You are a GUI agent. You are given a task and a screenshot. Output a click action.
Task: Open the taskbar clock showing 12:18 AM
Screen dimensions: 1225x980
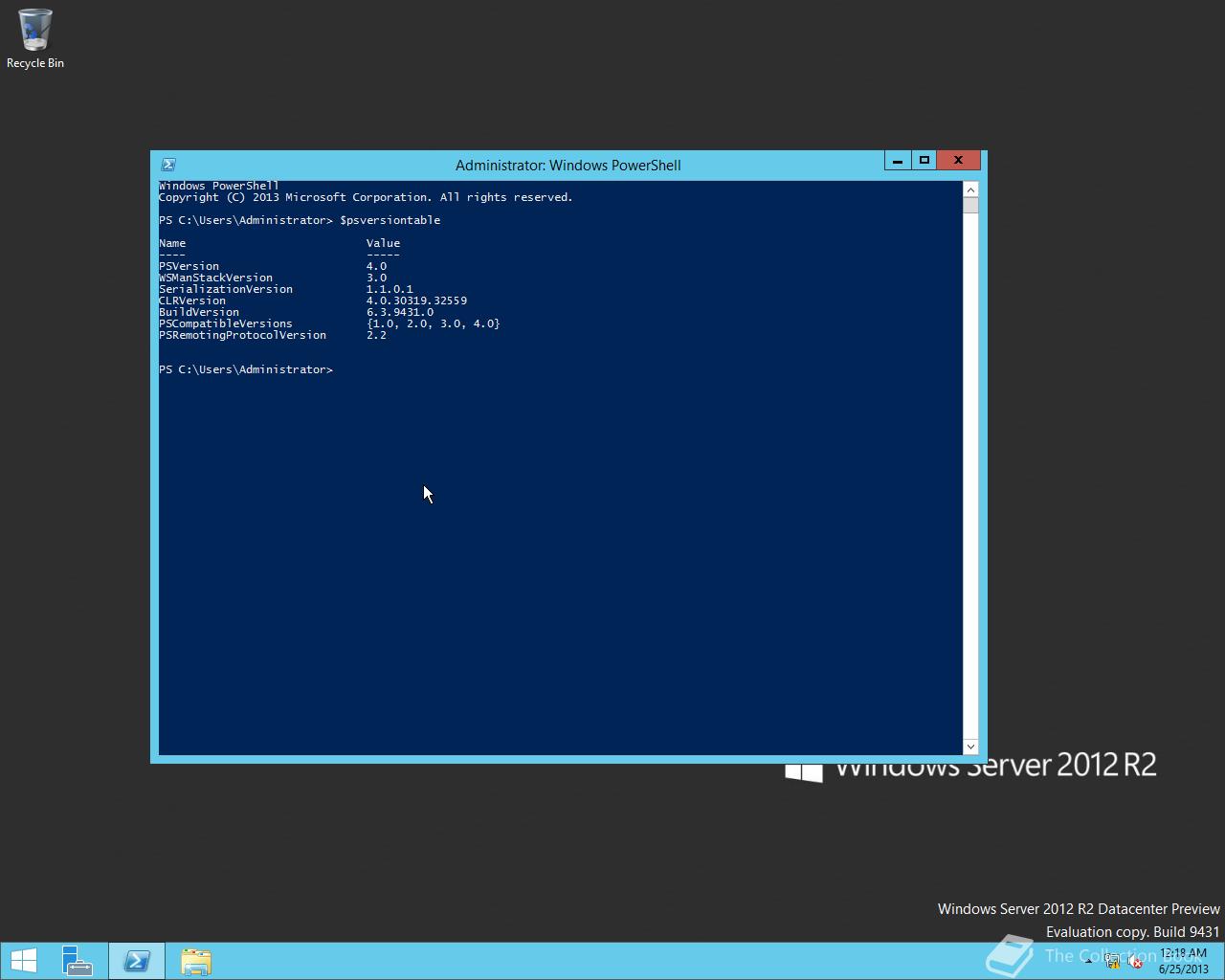[x=1183, y=961]
